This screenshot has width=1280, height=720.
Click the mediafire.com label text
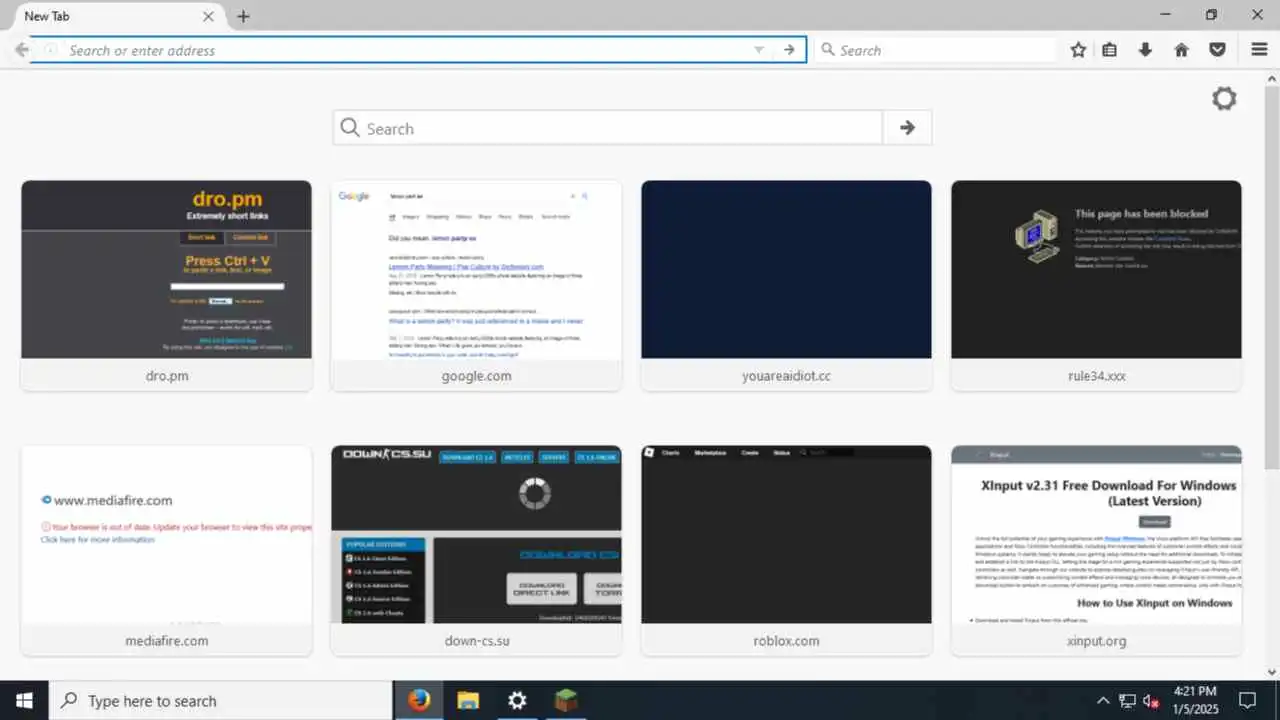click(x=166, y=641)
